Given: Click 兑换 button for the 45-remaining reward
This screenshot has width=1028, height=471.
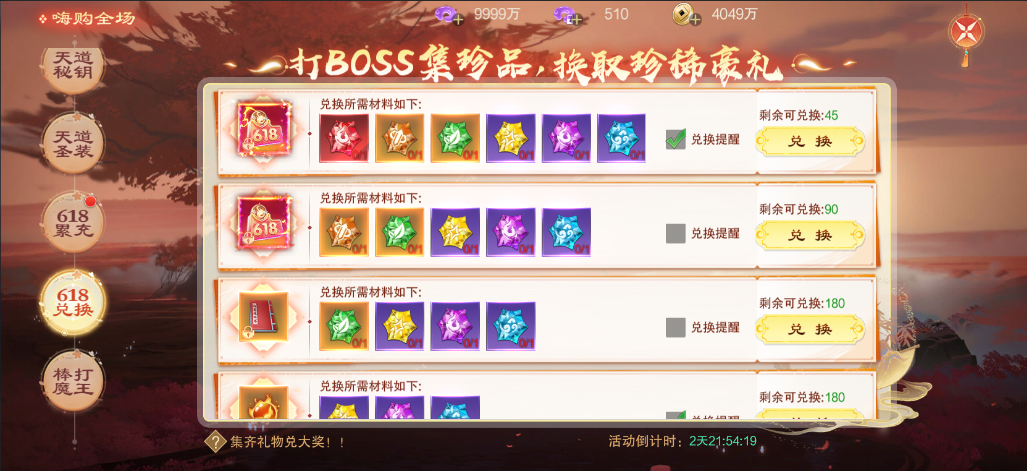Looking at the screenshot, I should tap(810, 141).
